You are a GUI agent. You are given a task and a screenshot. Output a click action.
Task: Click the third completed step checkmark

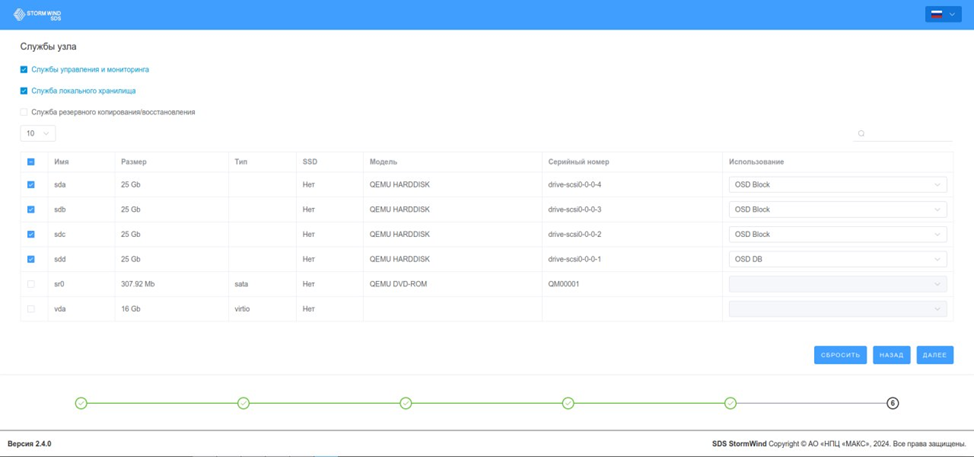[x=406, y=403]
